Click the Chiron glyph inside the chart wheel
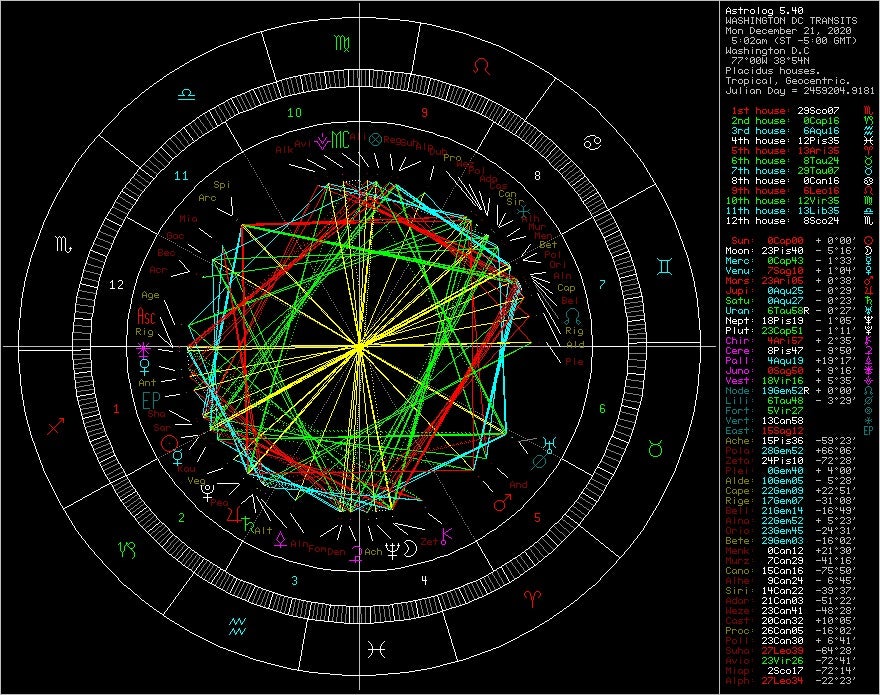 point(447,536)
